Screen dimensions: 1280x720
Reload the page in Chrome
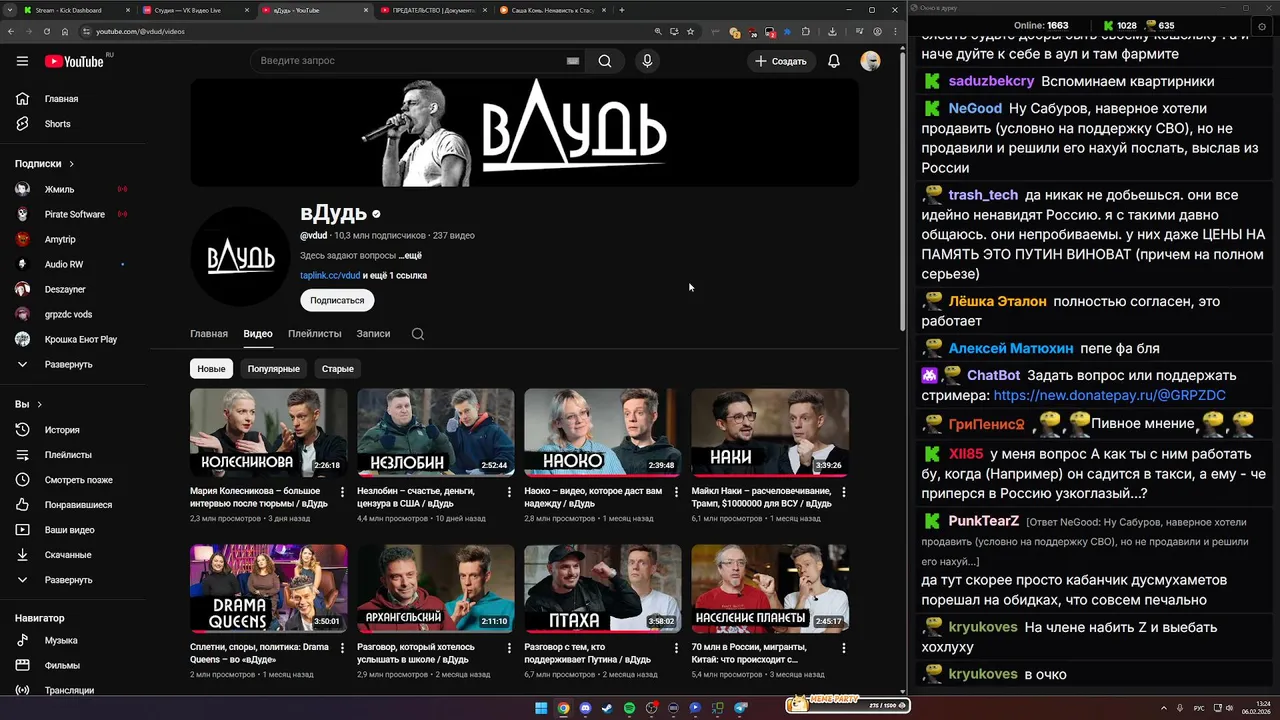(x=46, y=31)
